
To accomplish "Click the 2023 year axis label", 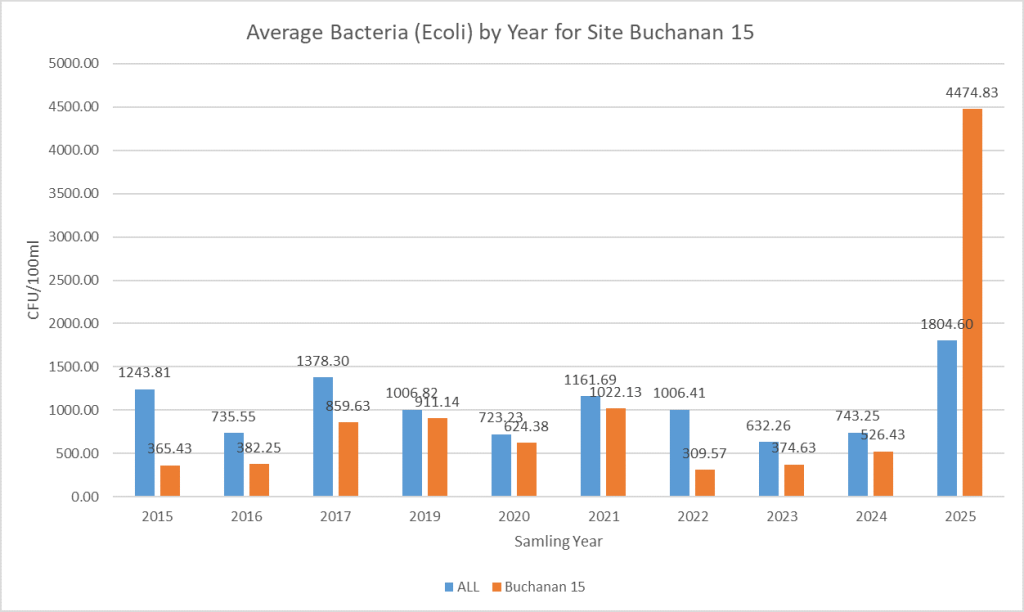I will coord(781,516).
